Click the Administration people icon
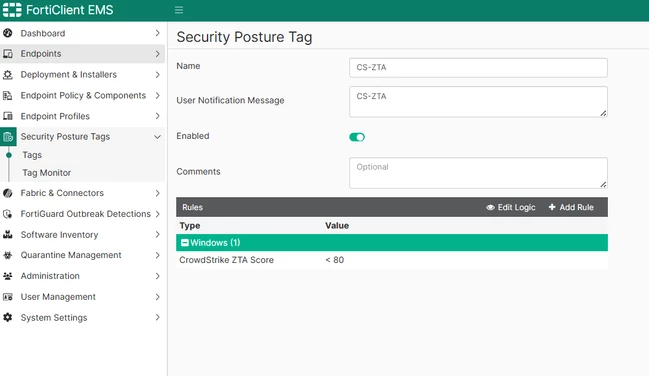 7,276
